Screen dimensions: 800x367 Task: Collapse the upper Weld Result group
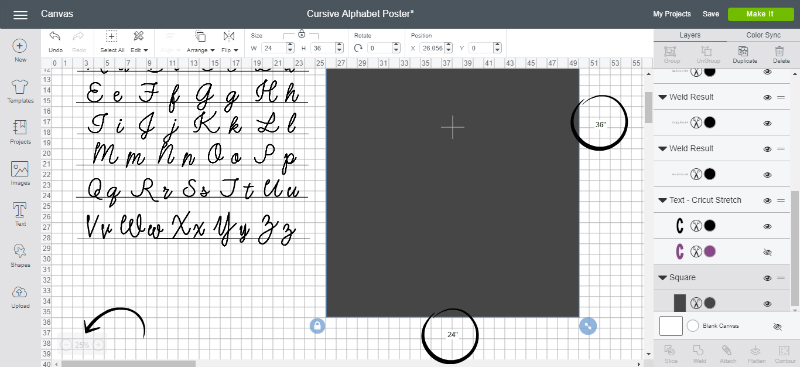click(x=663, y=97)
